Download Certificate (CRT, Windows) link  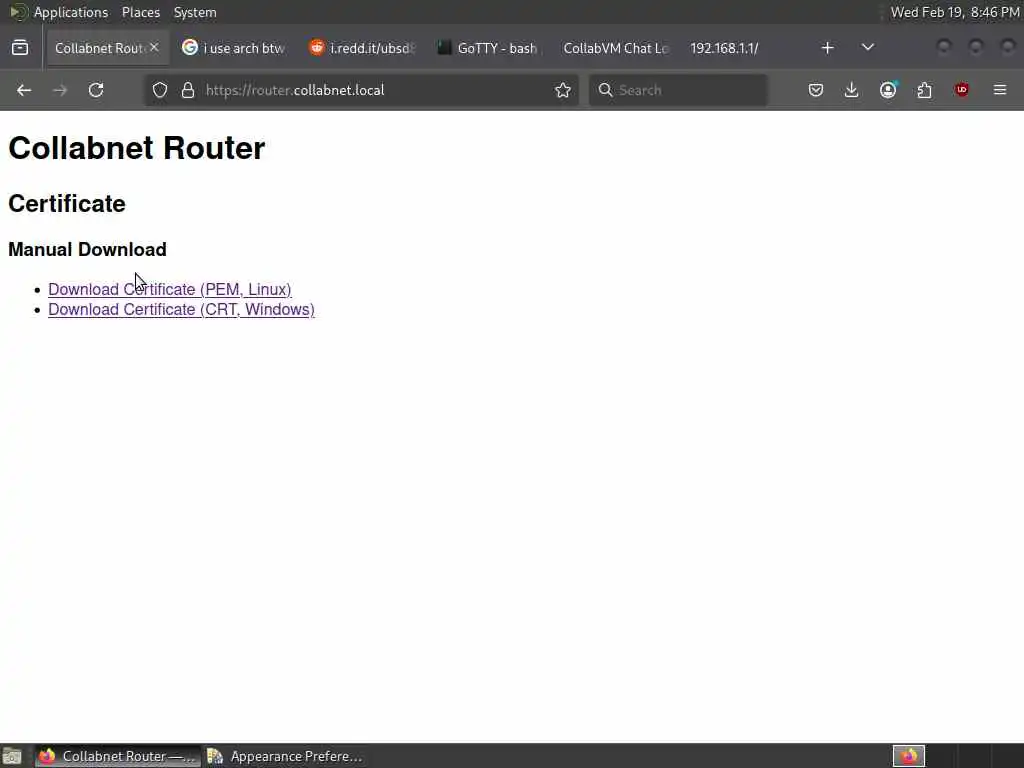(x=182, y=310)
